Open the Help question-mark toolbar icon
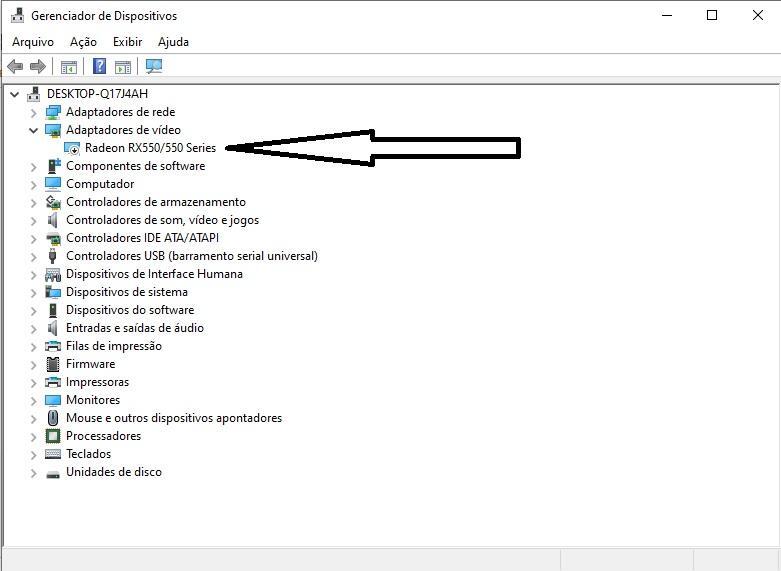Viewport: 781px width, 571px height. click(100, 66)
